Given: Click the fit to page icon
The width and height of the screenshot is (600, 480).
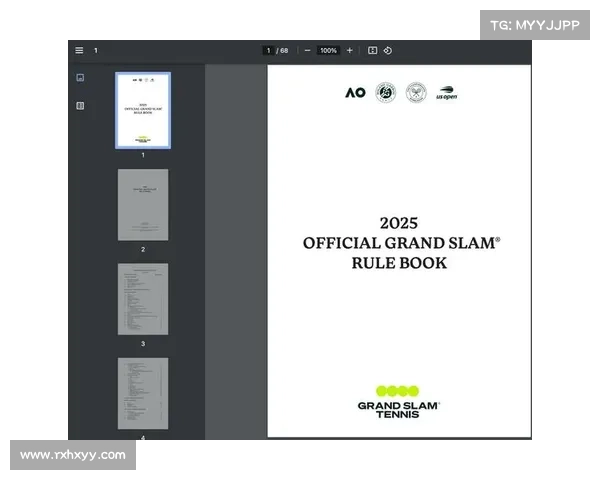Looking at the screenshot, I should (372, 51).
